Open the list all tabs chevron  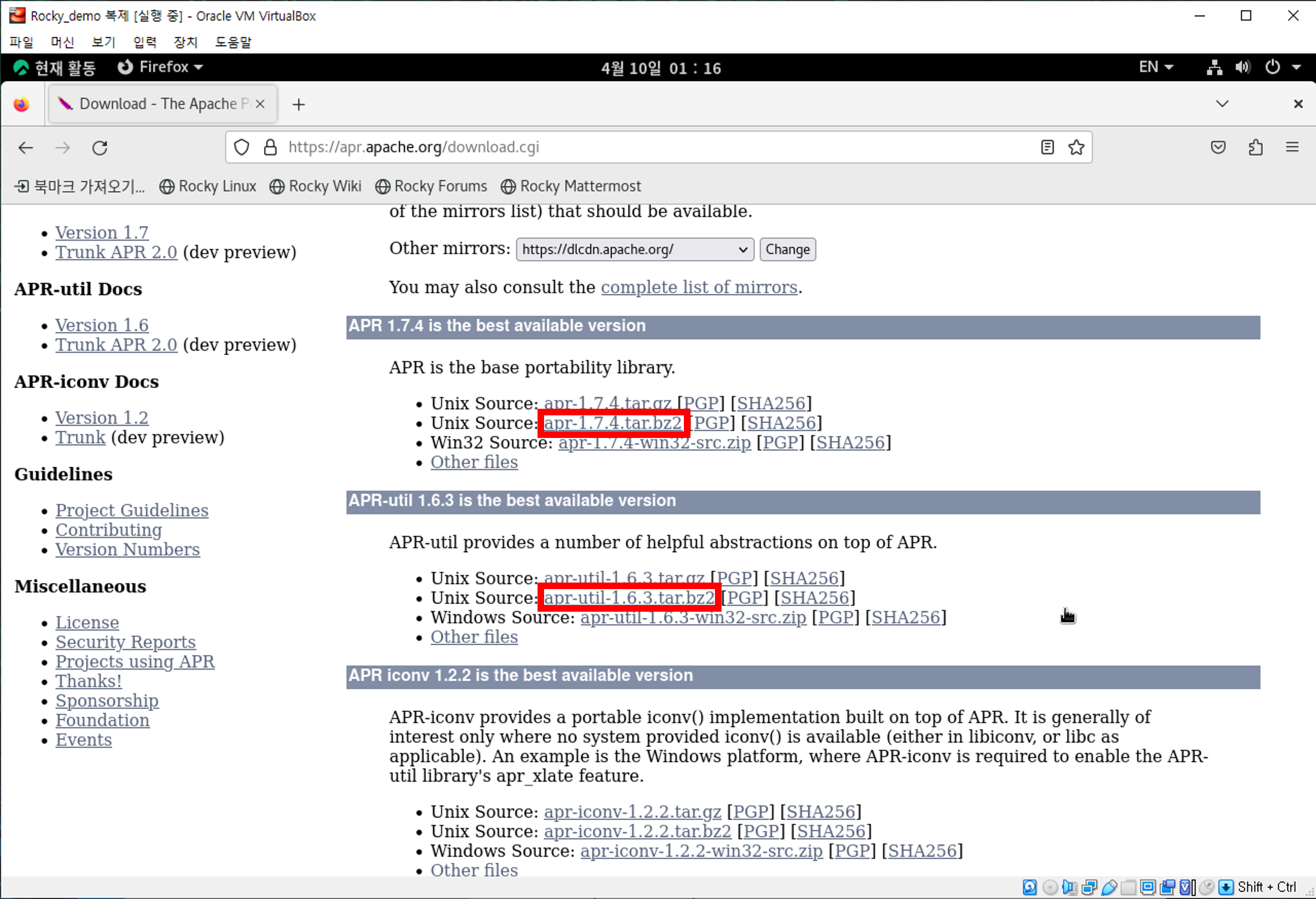pos(1222,104)
